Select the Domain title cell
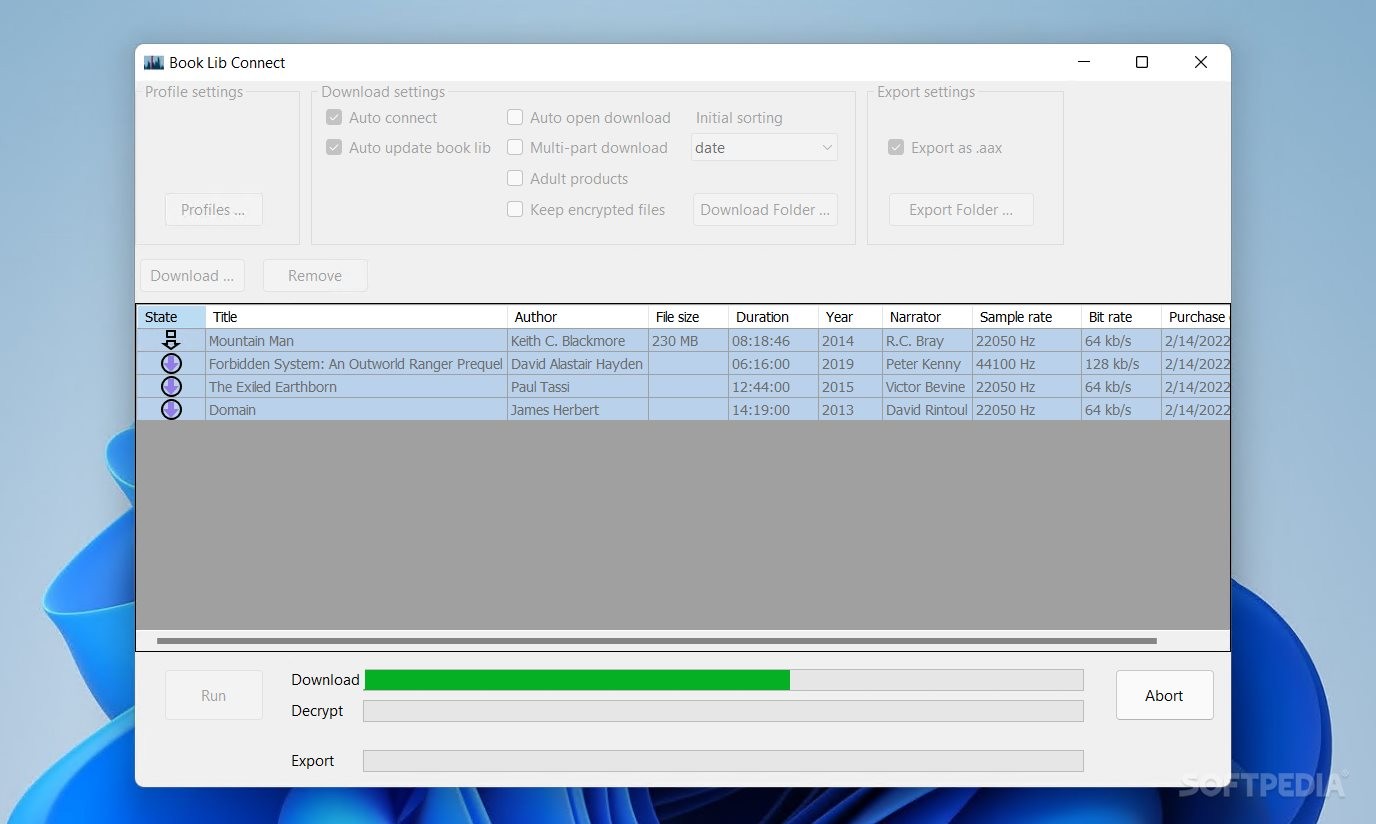 pos(356,409)
